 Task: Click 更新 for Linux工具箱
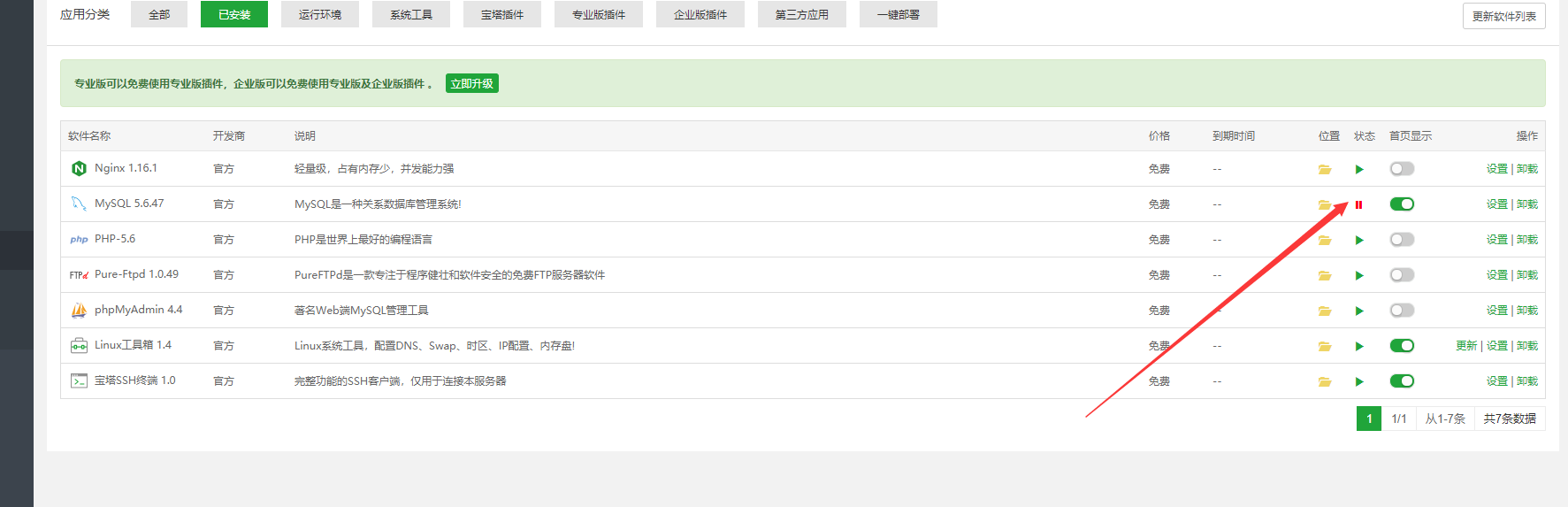(1466, 346)
